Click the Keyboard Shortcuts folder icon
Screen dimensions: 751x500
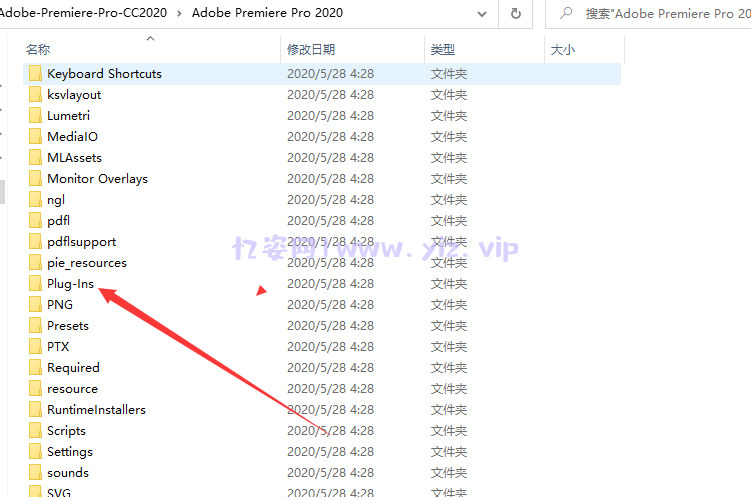point(35,74)
